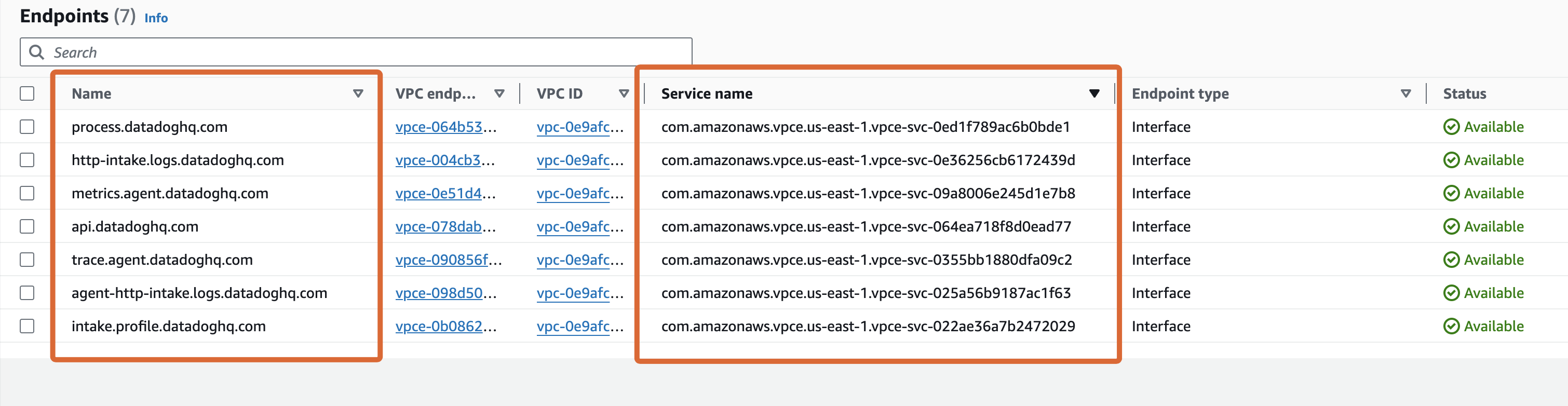Screen dimensions: 1568x406
Task: Select the intake.profile.datadoghq.com name cell
Action: coord(169,326)
